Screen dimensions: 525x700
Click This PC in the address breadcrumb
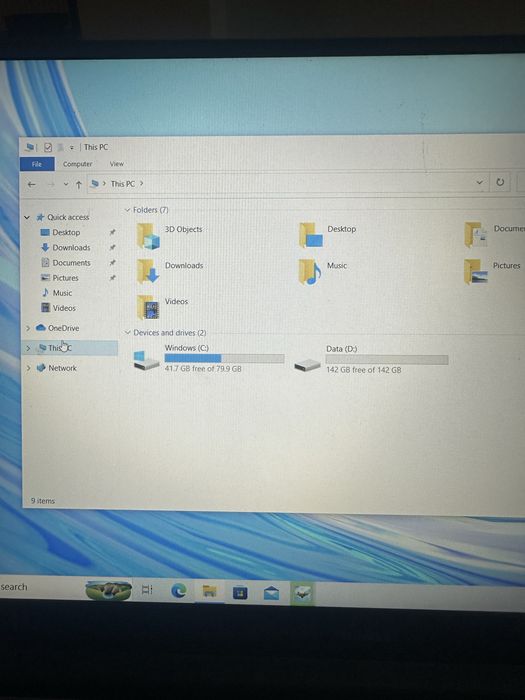123,183
